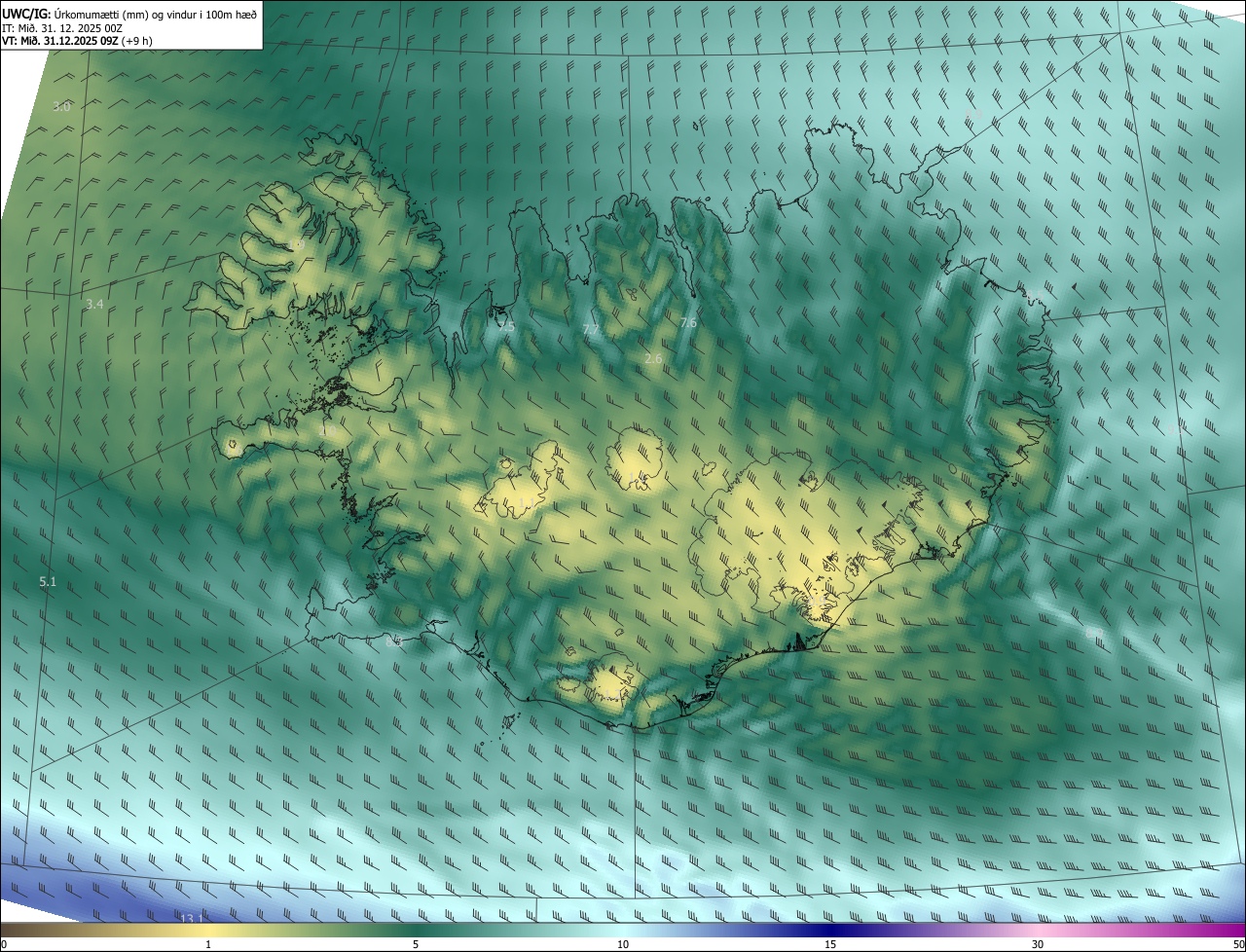The width and height of the screenshot is (1246, 952).
Task: Click the colour scale tick label "0"
Action: pos(4,945)
